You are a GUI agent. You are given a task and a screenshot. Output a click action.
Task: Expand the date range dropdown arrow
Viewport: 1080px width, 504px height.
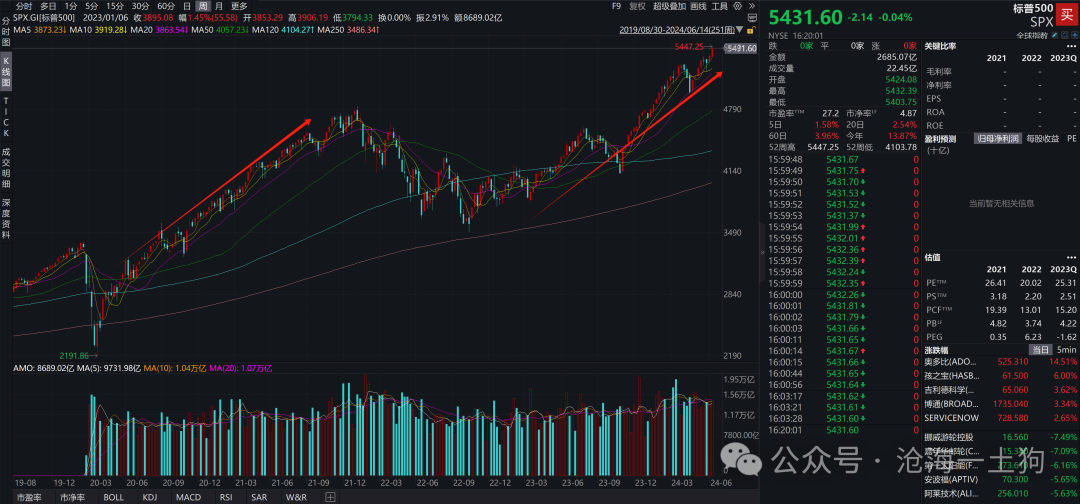click(x=739, y=30)
